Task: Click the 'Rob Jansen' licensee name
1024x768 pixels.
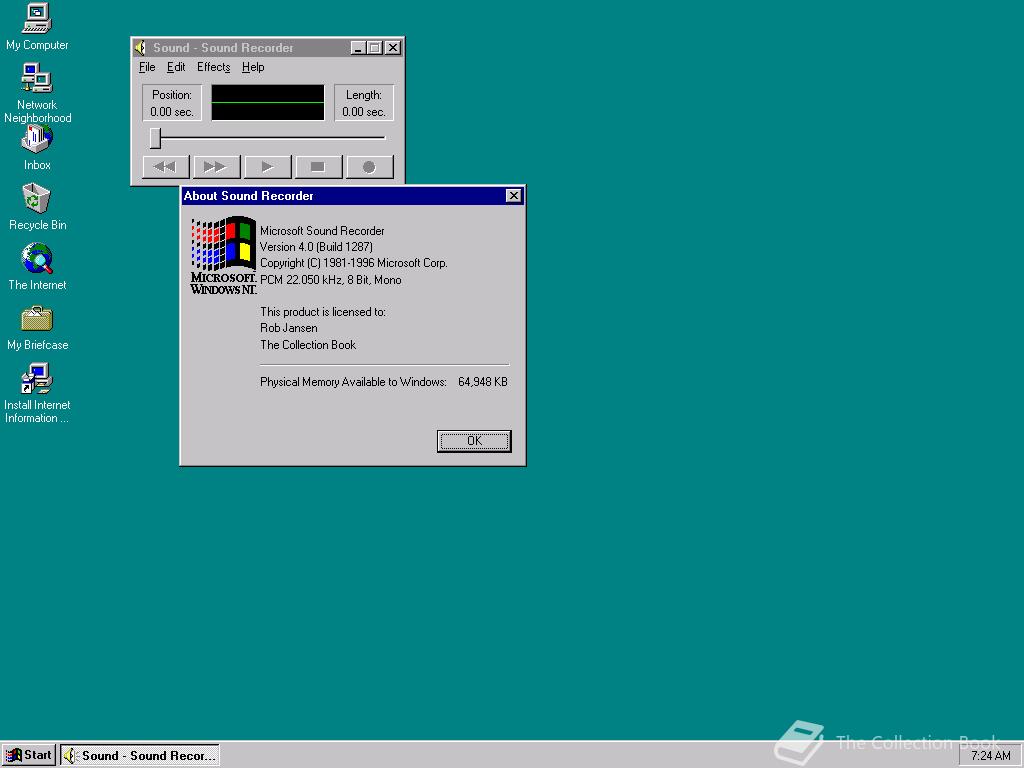Action: 289,328
